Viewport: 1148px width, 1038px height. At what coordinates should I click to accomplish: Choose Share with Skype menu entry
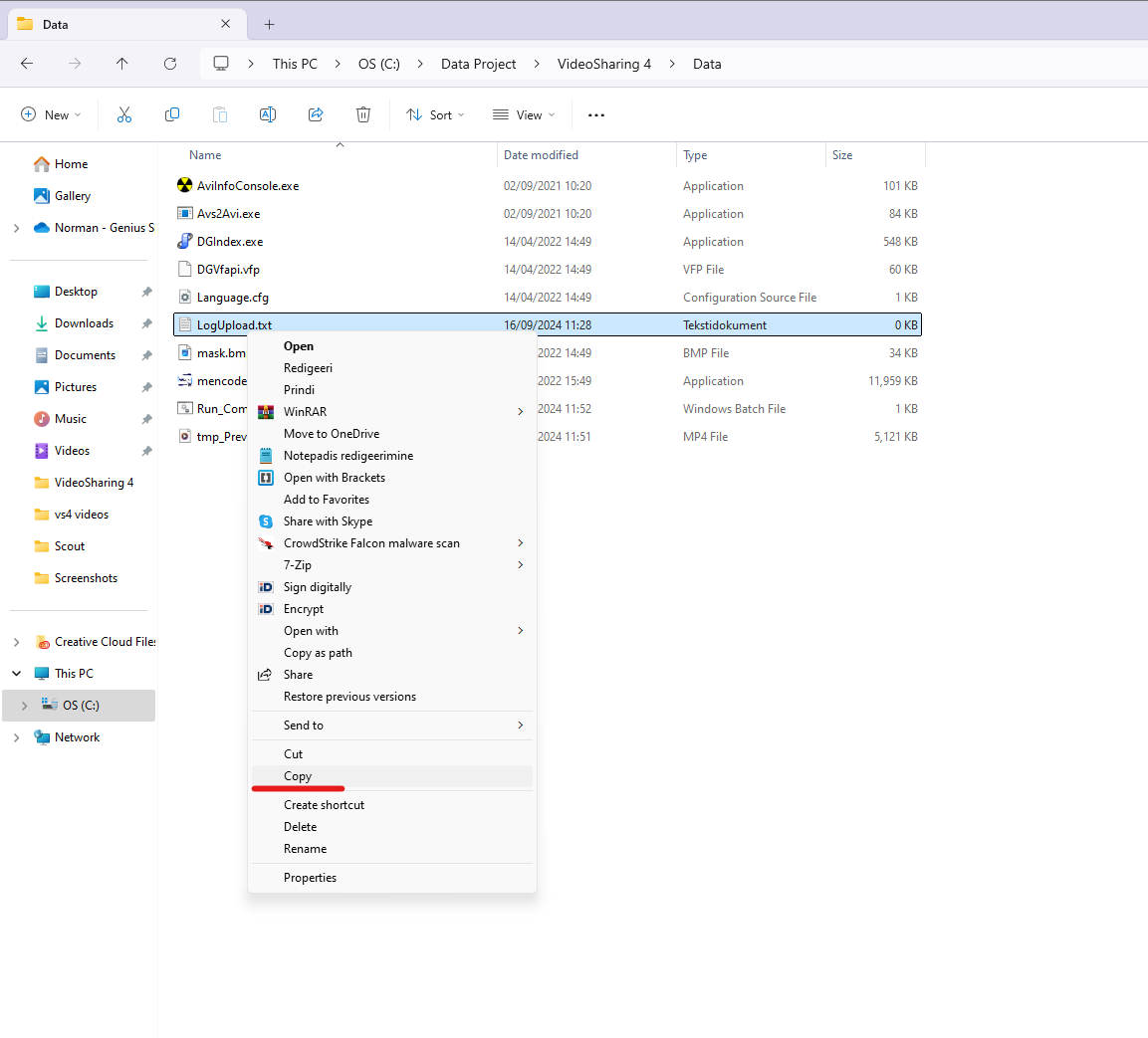tap(391, 521)
